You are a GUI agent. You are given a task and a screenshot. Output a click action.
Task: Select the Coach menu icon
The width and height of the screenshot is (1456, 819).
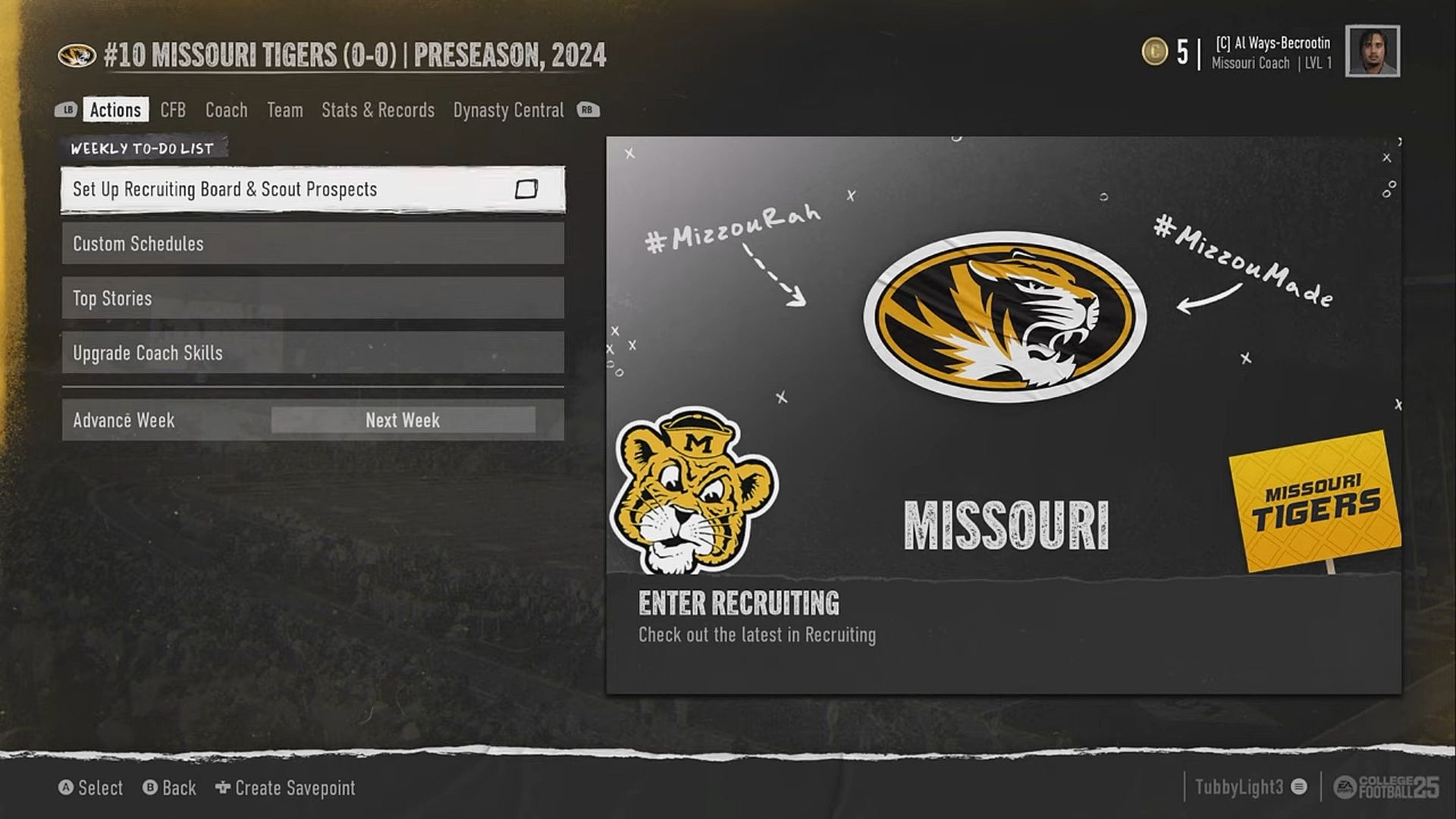click(225, 109)
